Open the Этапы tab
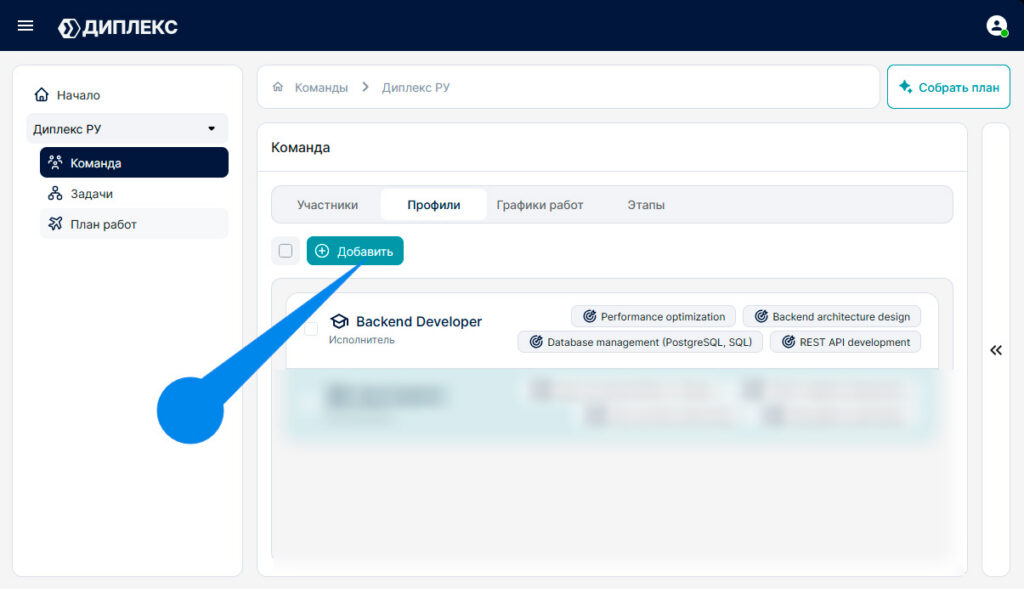 646,205
